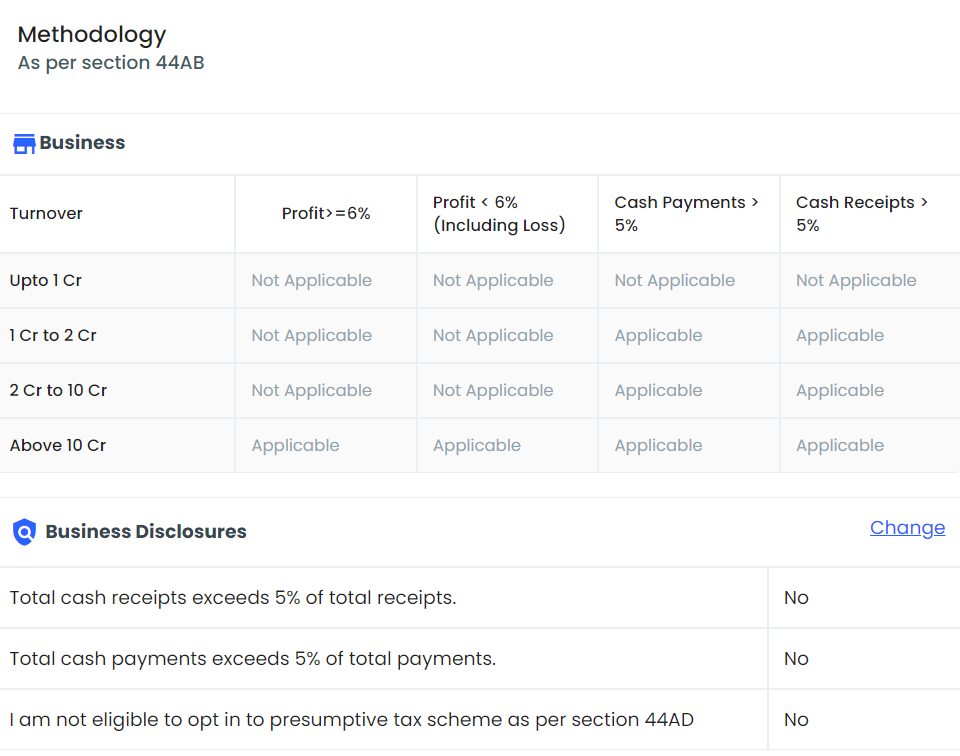Click the total cash receipts exceeds 5% statement
This screenshot has height=756, width=960.
(233, 598)
